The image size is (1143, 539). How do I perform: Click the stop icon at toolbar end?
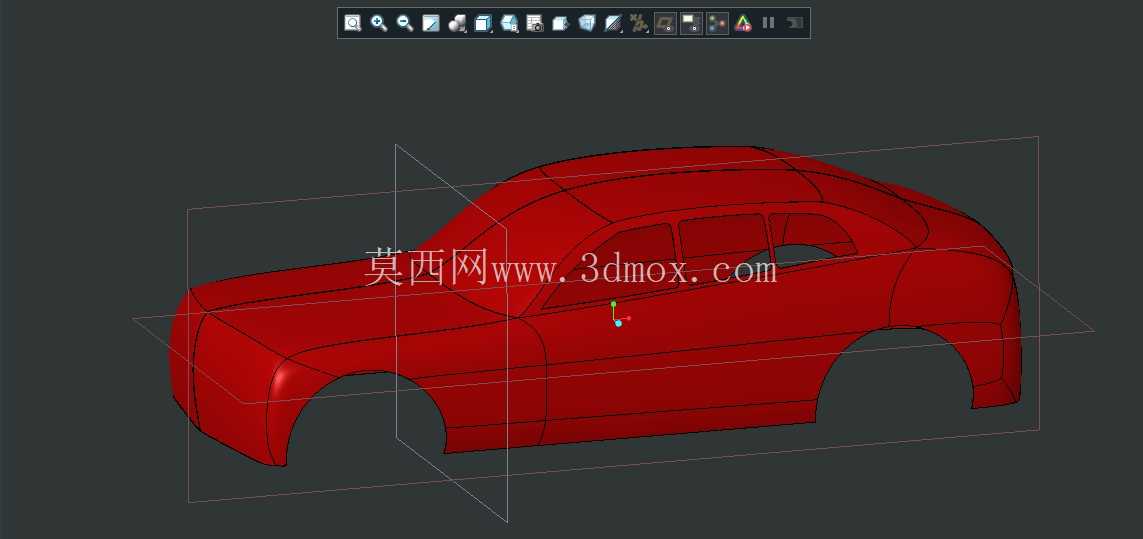(795, 23)
